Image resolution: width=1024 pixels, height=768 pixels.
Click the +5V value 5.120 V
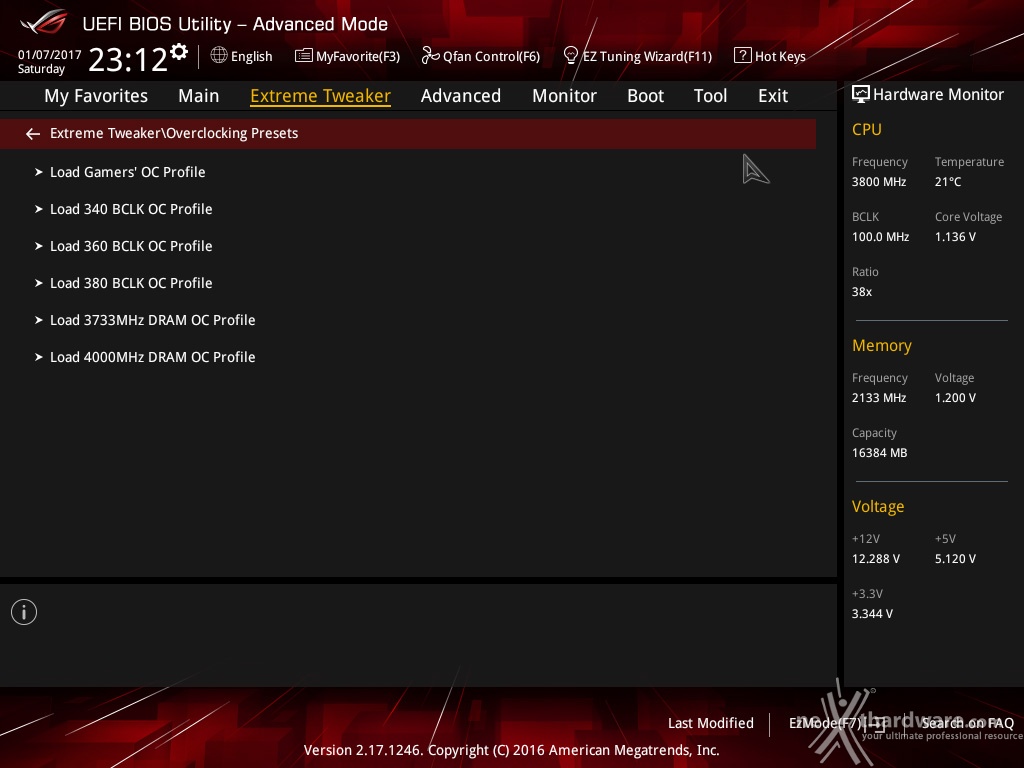(955, 559)
